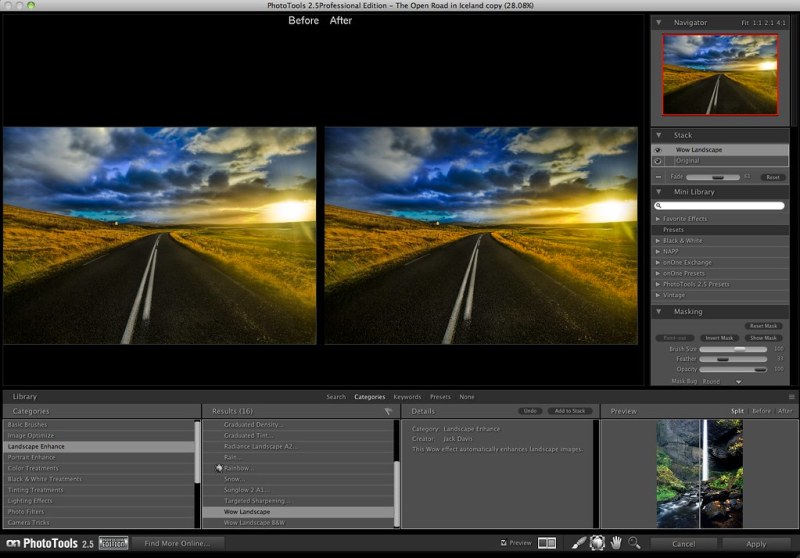Choose the Zoom magnifier tool
The image size is (800, 558).
pos(634,543)
